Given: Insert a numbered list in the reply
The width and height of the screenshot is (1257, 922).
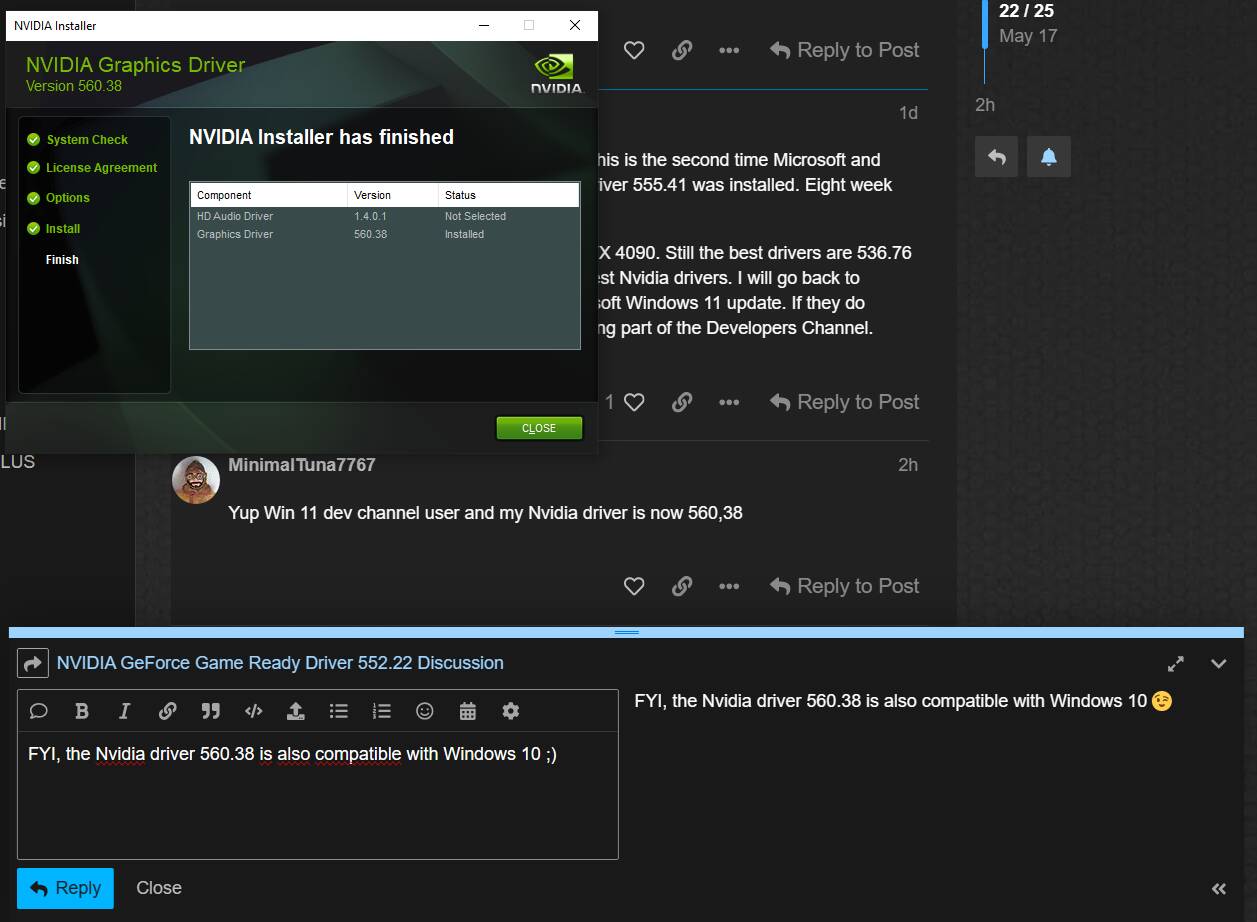Looking at the screenshot, I should tap(381, 711).
